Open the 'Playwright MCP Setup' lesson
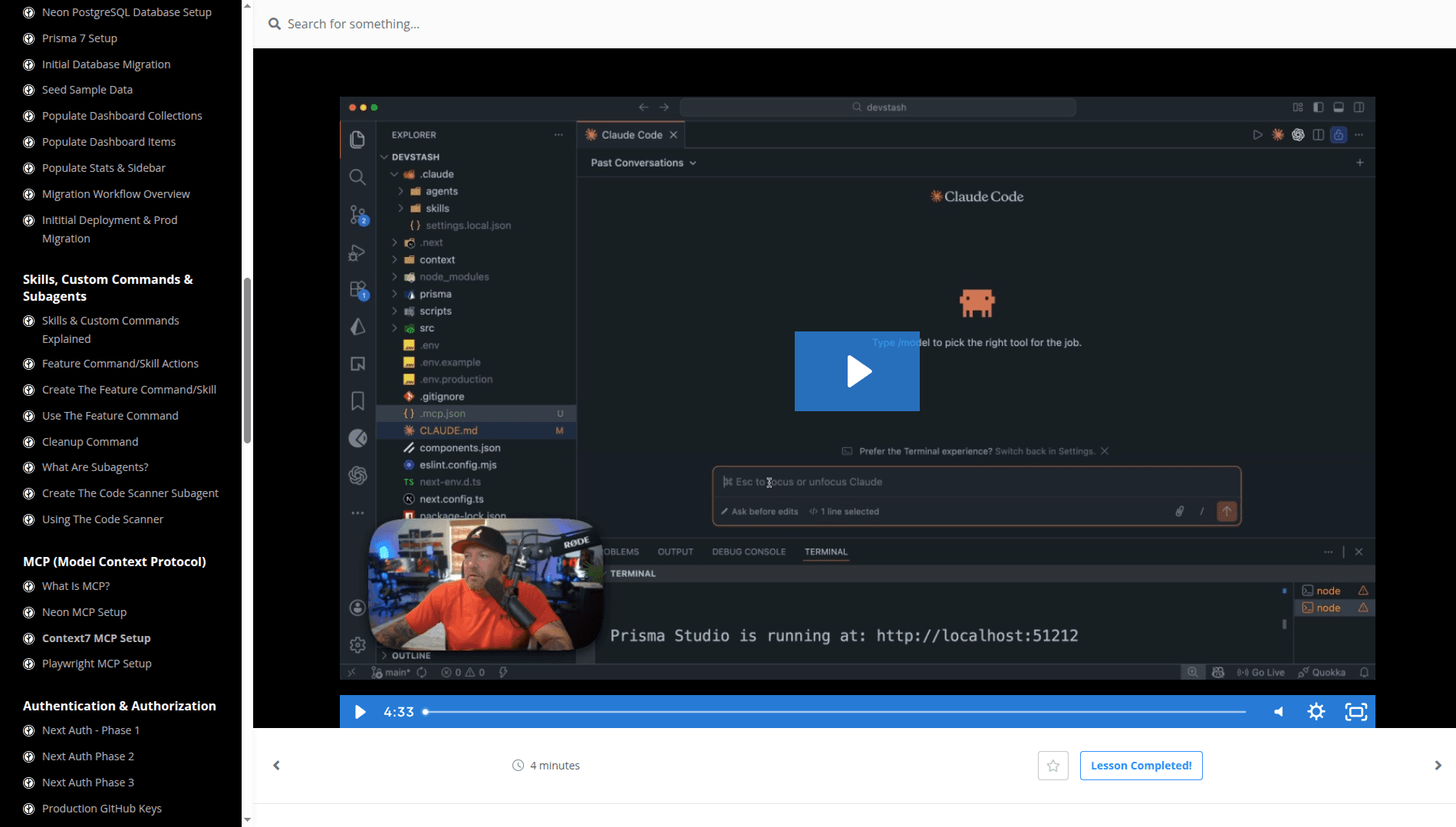The height and width of the screenshot is (827, 1456). tap(97, 664)
